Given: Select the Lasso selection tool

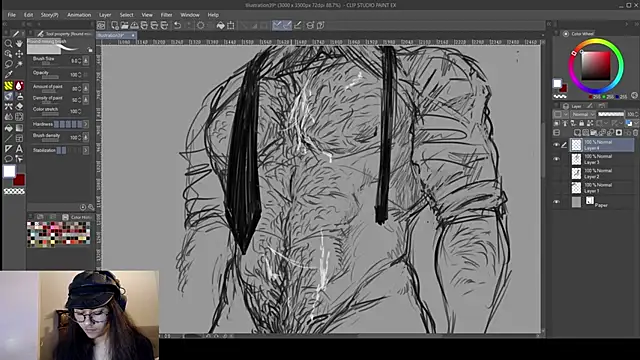Looking at the screenshot, I should pyautogui.click(x=8, y=64).
